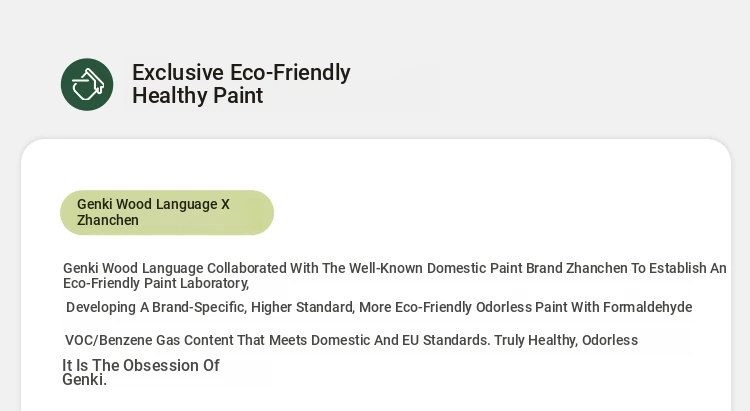
Task: Click To Establish An at first line end
Action: click(678, 268)
